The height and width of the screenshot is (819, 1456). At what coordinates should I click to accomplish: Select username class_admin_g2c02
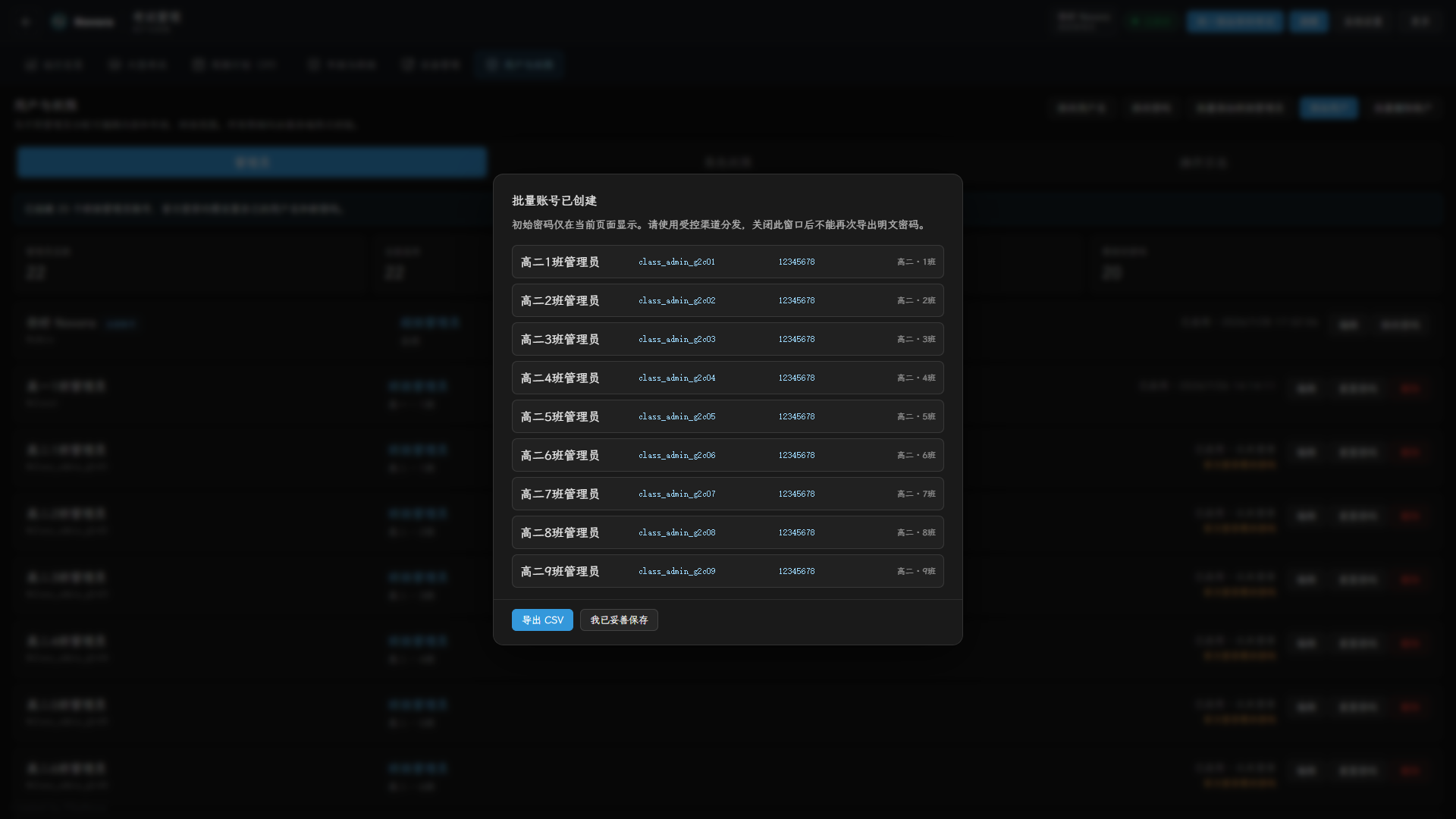(676, 300)
